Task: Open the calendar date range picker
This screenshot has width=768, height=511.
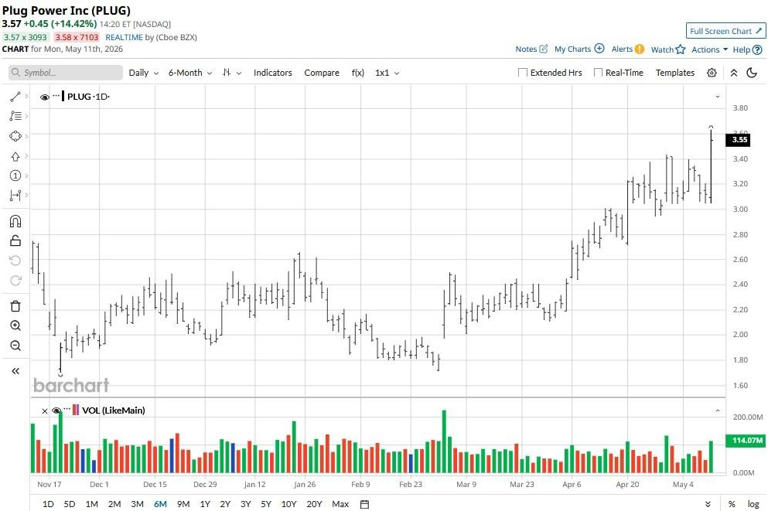Action: [x=364, y=504]
